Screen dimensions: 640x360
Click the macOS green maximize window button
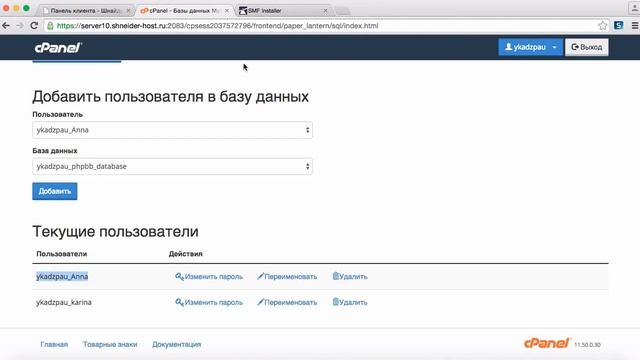pyautogui.click(x=26, y=8)
